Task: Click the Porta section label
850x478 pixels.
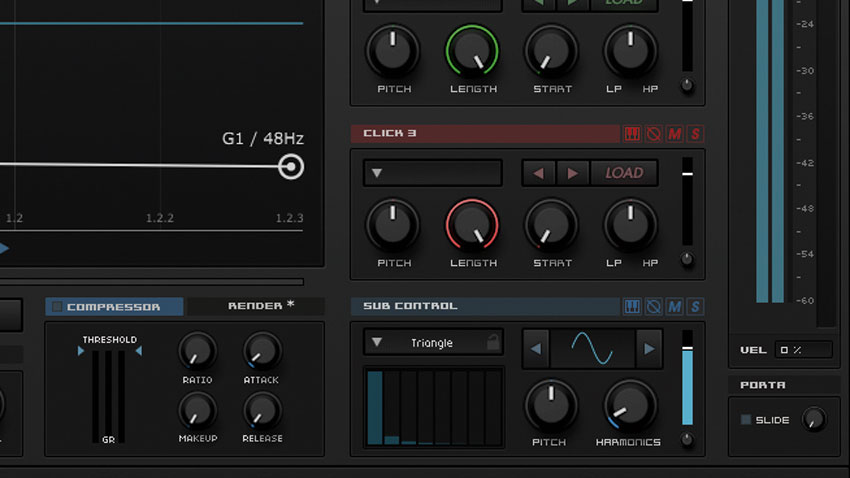Action: (763, 385)
